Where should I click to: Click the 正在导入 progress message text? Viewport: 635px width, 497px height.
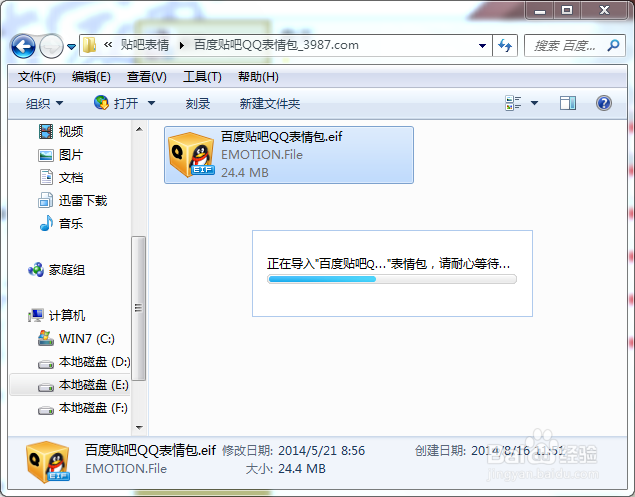(388, 264)
